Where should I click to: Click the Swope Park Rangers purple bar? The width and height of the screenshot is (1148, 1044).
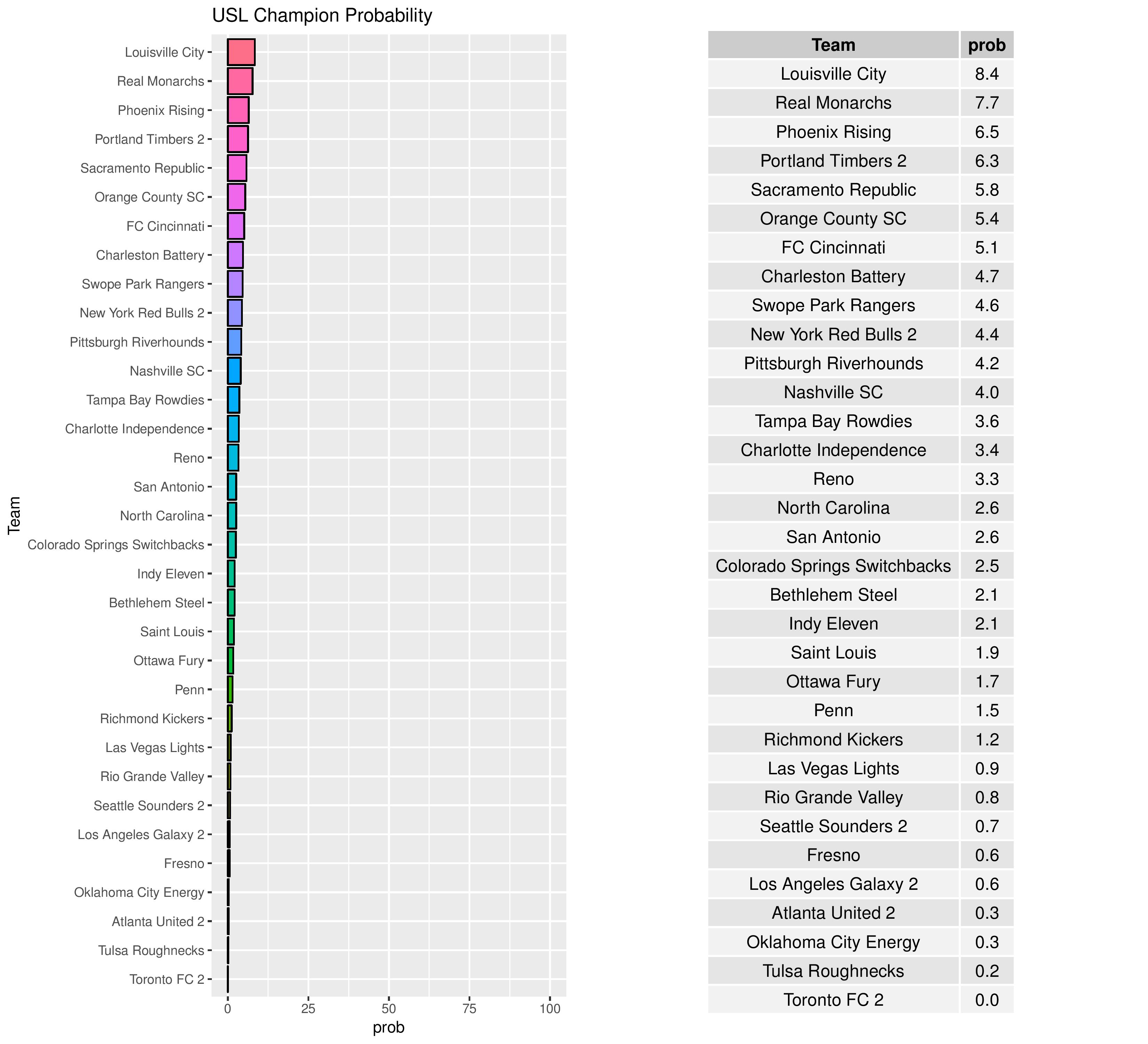(x=235, y=284)
